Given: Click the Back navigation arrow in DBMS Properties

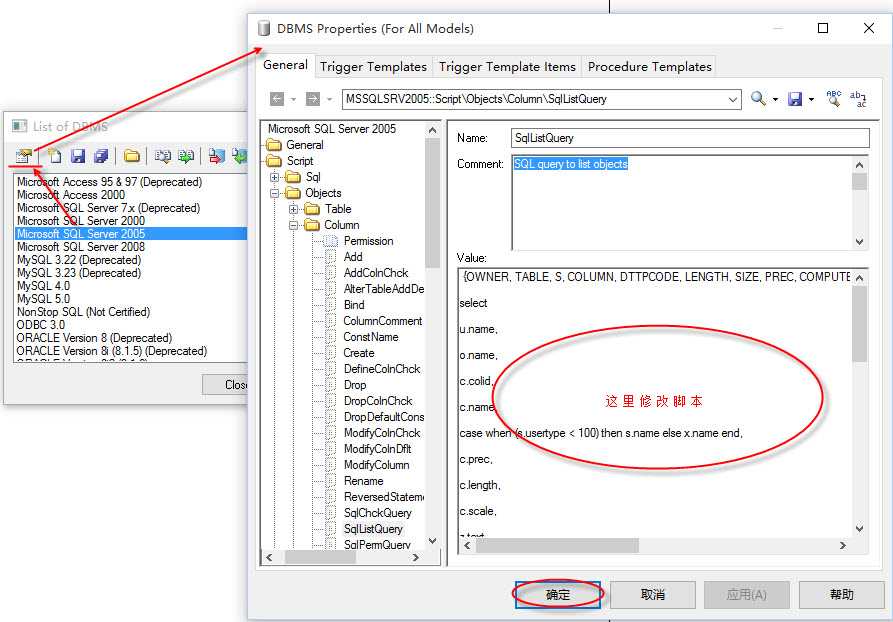Looking at the screenshot, I should [x=277, y=99].
